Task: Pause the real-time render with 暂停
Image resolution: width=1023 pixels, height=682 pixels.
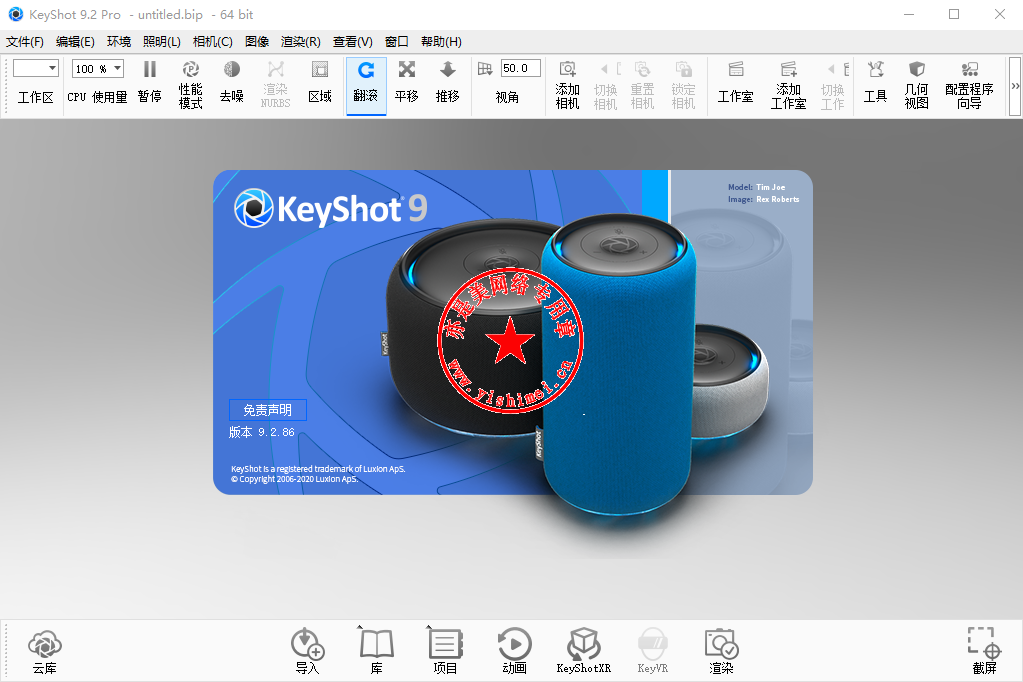Action: [149, 85]
